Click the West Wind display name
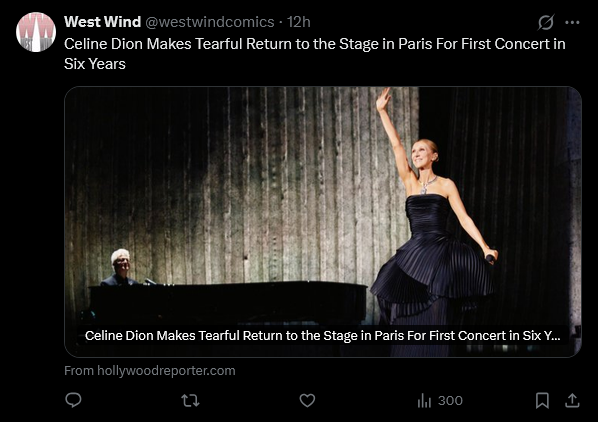 point(103,22)
